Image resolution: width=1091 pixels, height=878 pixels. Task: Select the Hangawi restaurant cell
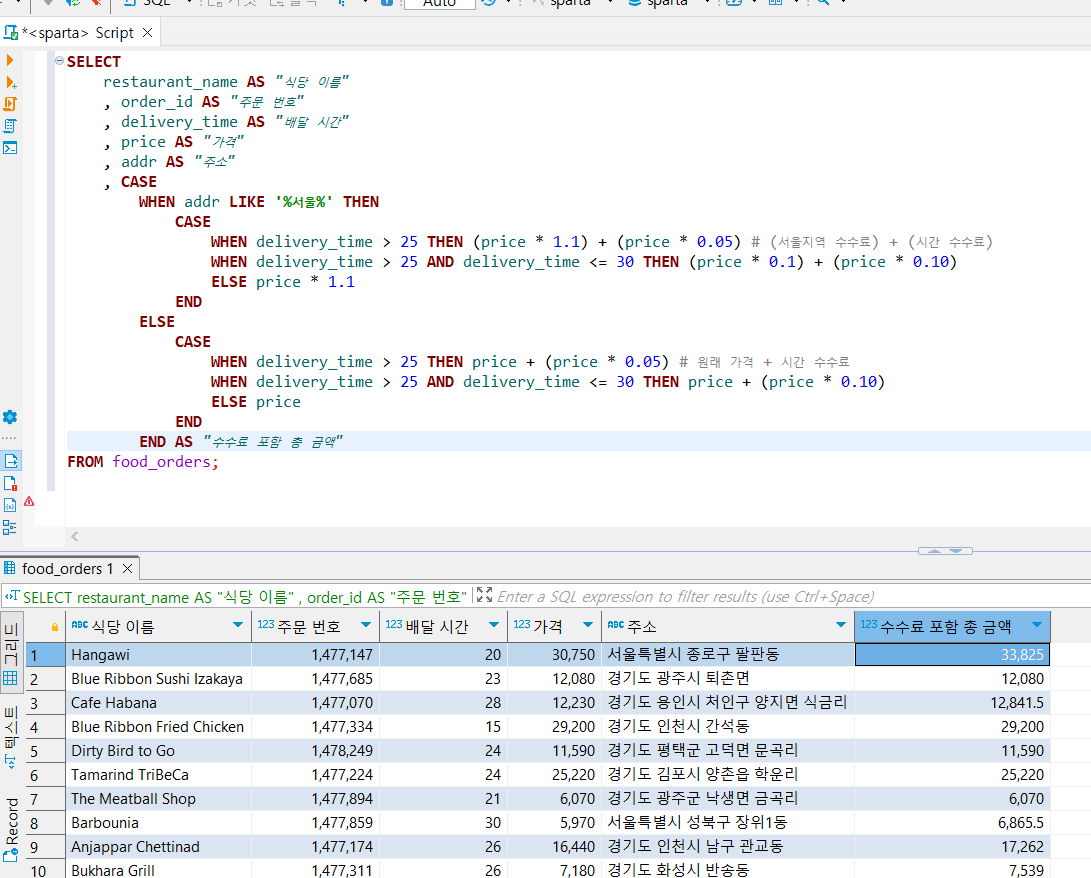point(159,655)
